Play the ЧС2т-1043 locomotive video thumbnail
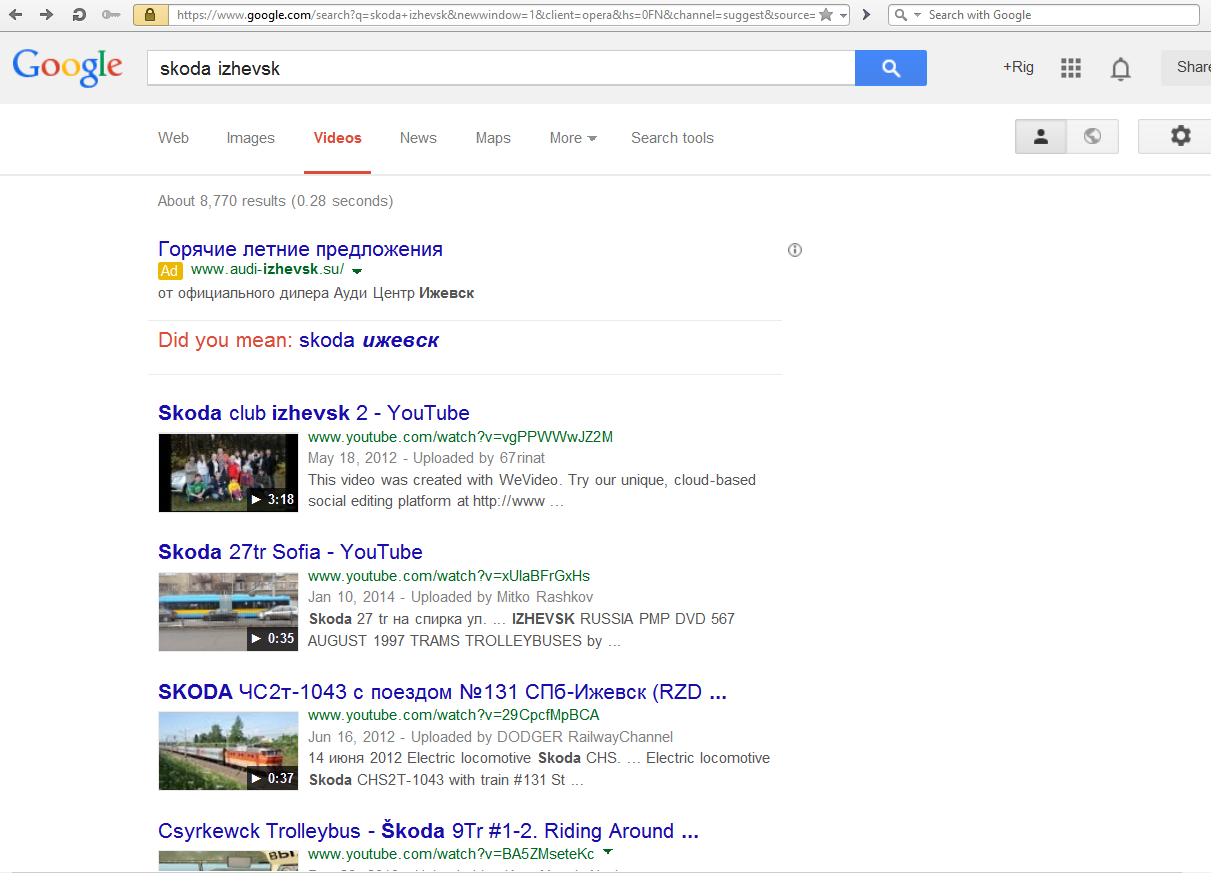 [228, 751]
